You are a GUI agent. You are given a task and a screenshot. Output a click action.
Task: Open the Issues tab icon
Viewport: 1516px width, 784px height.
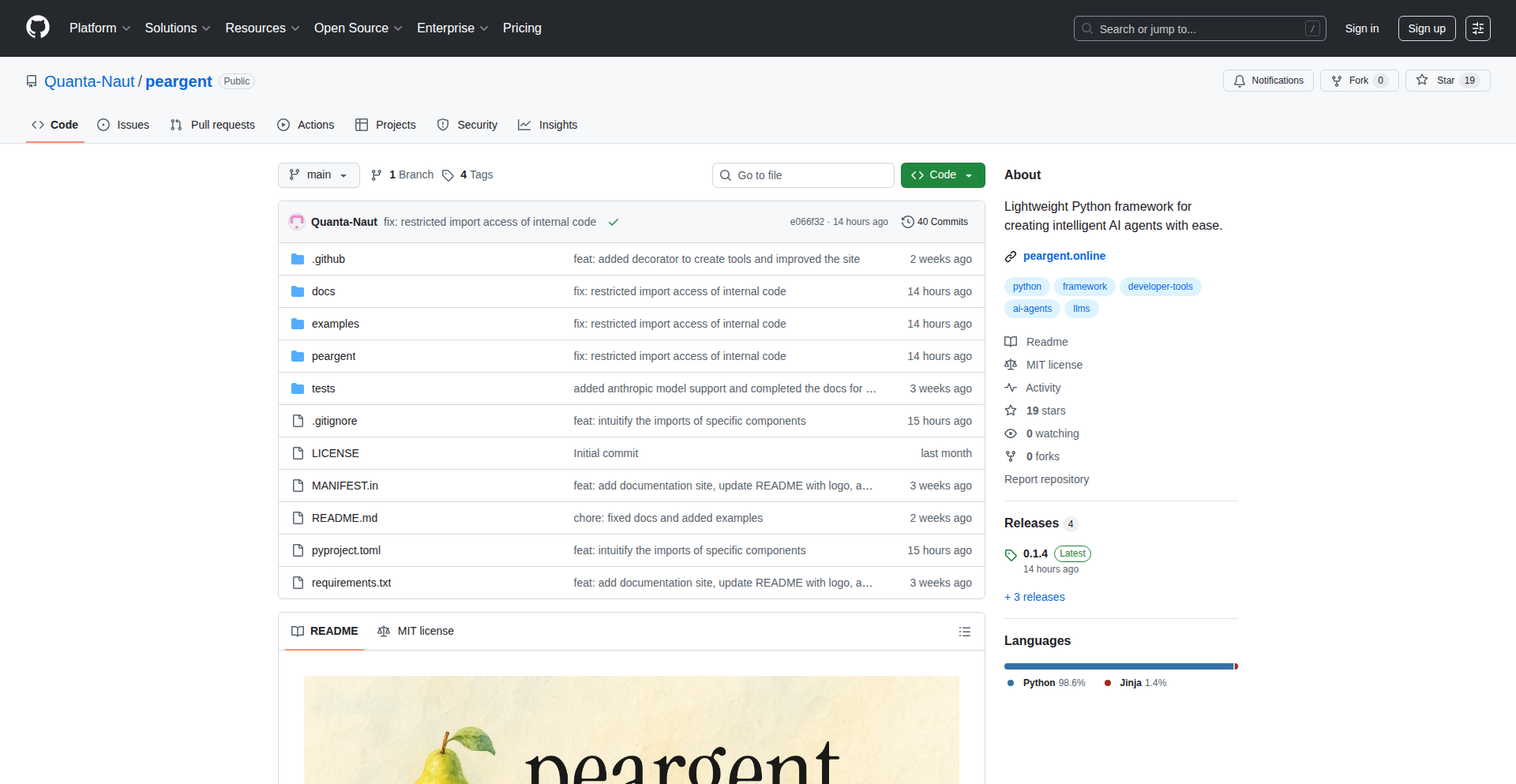(x=103, y=125)
